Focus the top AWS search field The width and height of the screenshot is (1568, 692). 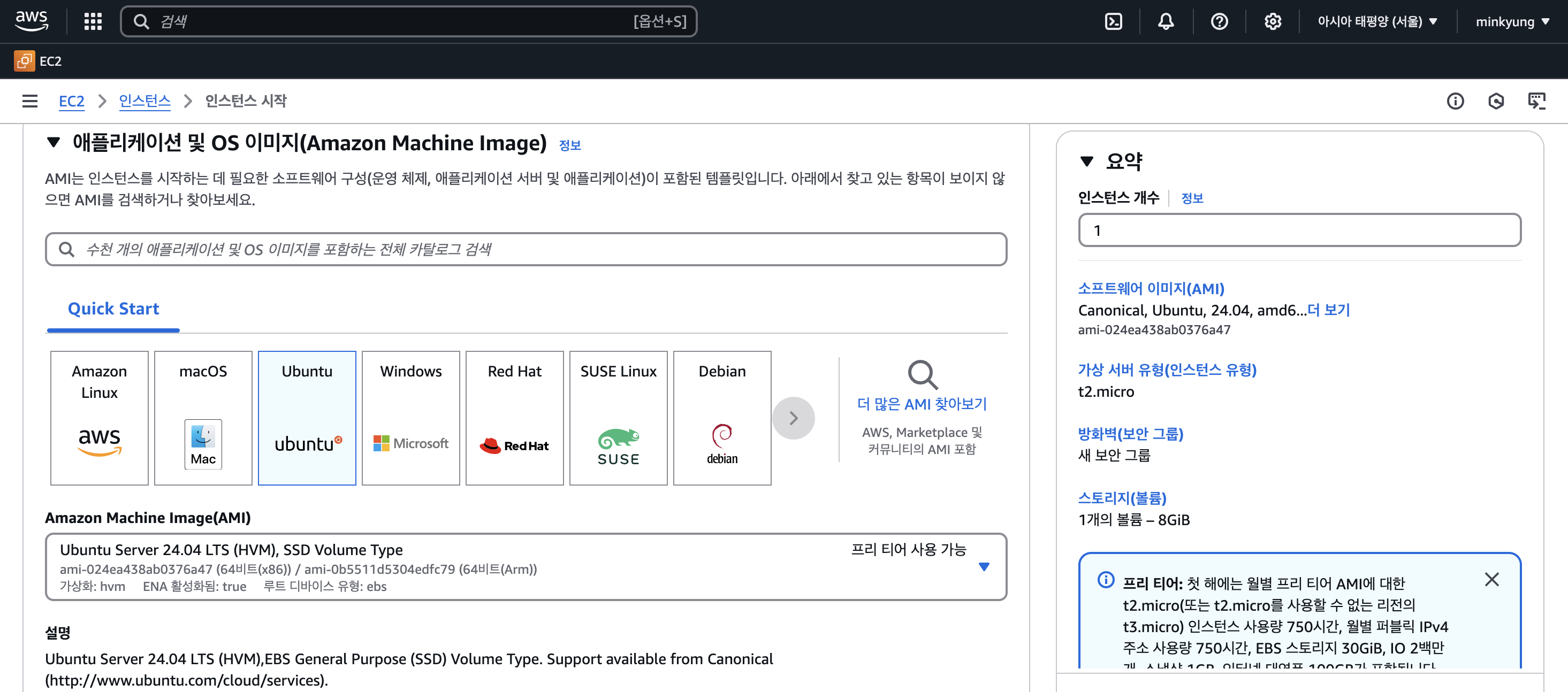click(408, 21)
